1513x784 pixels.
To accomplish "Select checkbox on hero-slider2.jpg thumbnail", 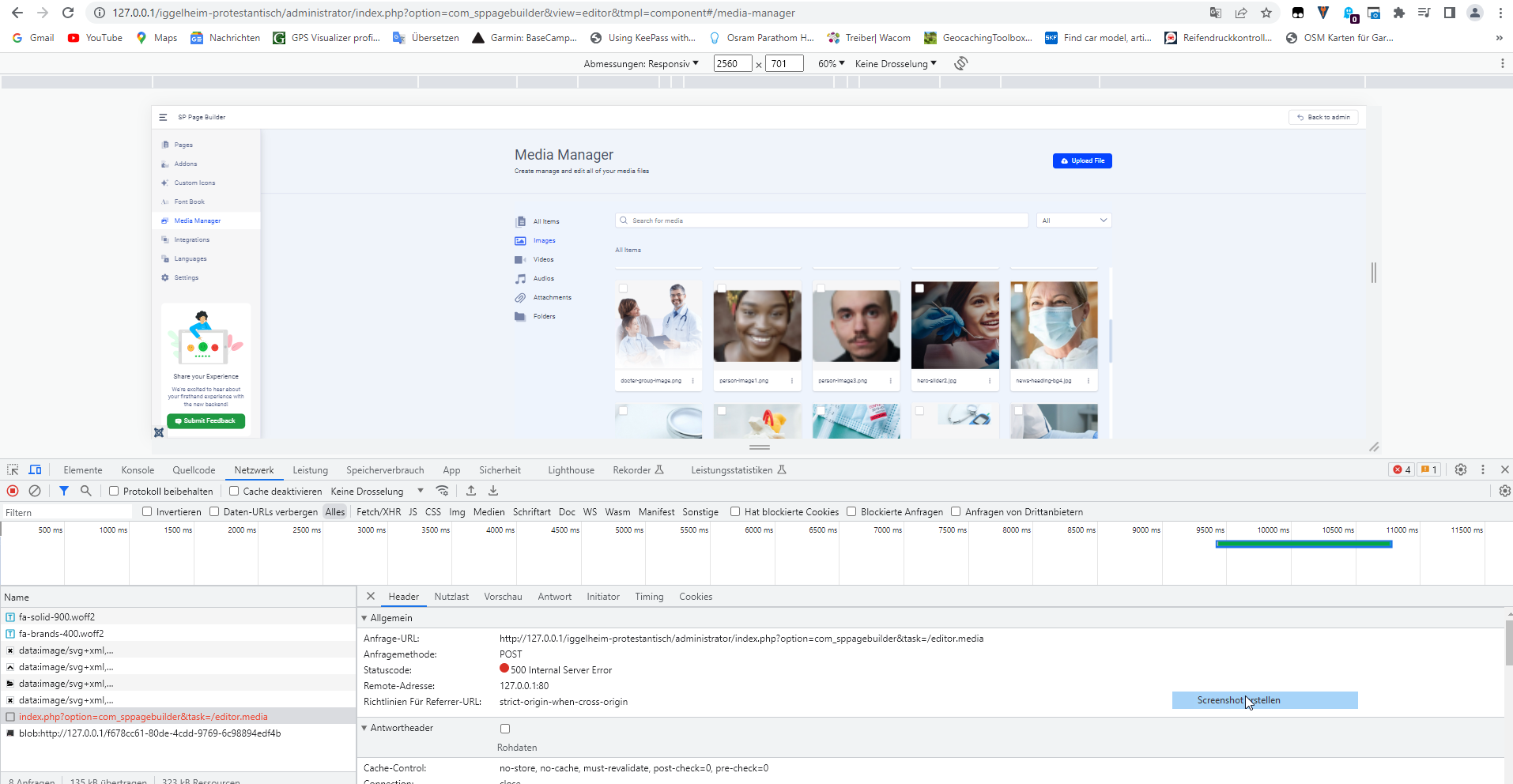I will click(x=919, y=288).
